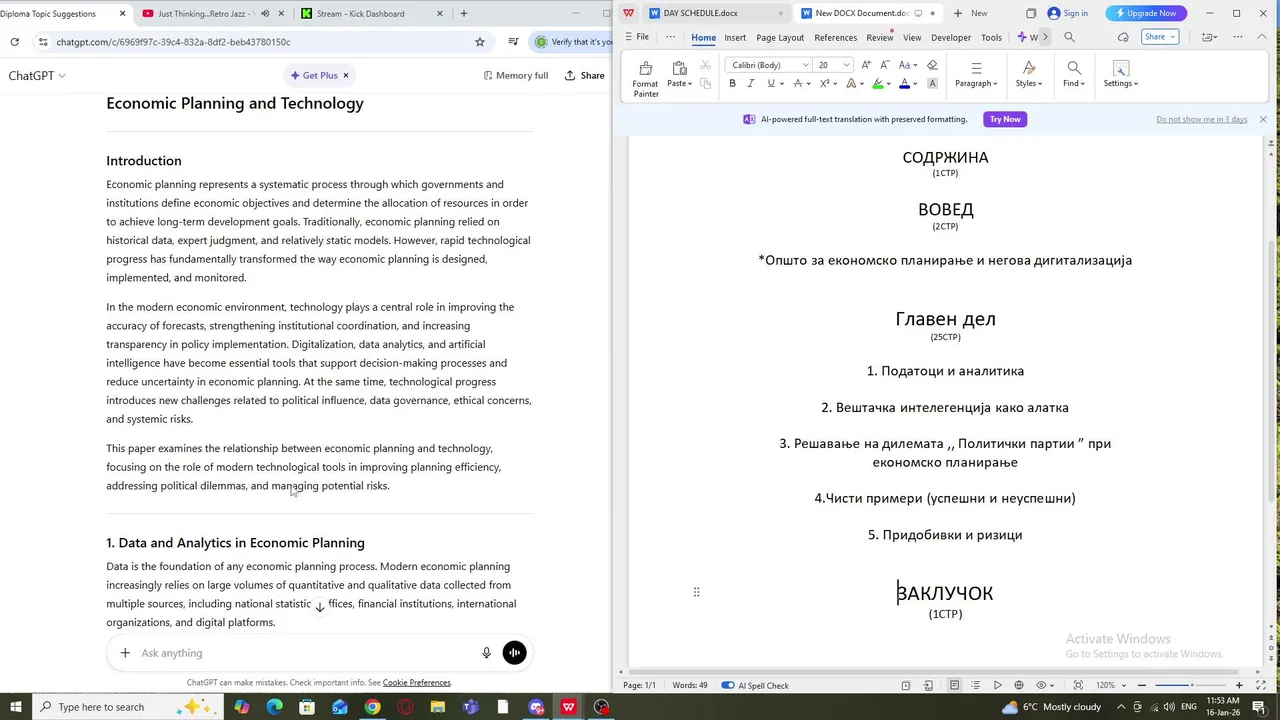The height and width of the screenshot is (720, 1280).
Task: Open the Change Case Aa dropdown
Action: click(906, 65)
